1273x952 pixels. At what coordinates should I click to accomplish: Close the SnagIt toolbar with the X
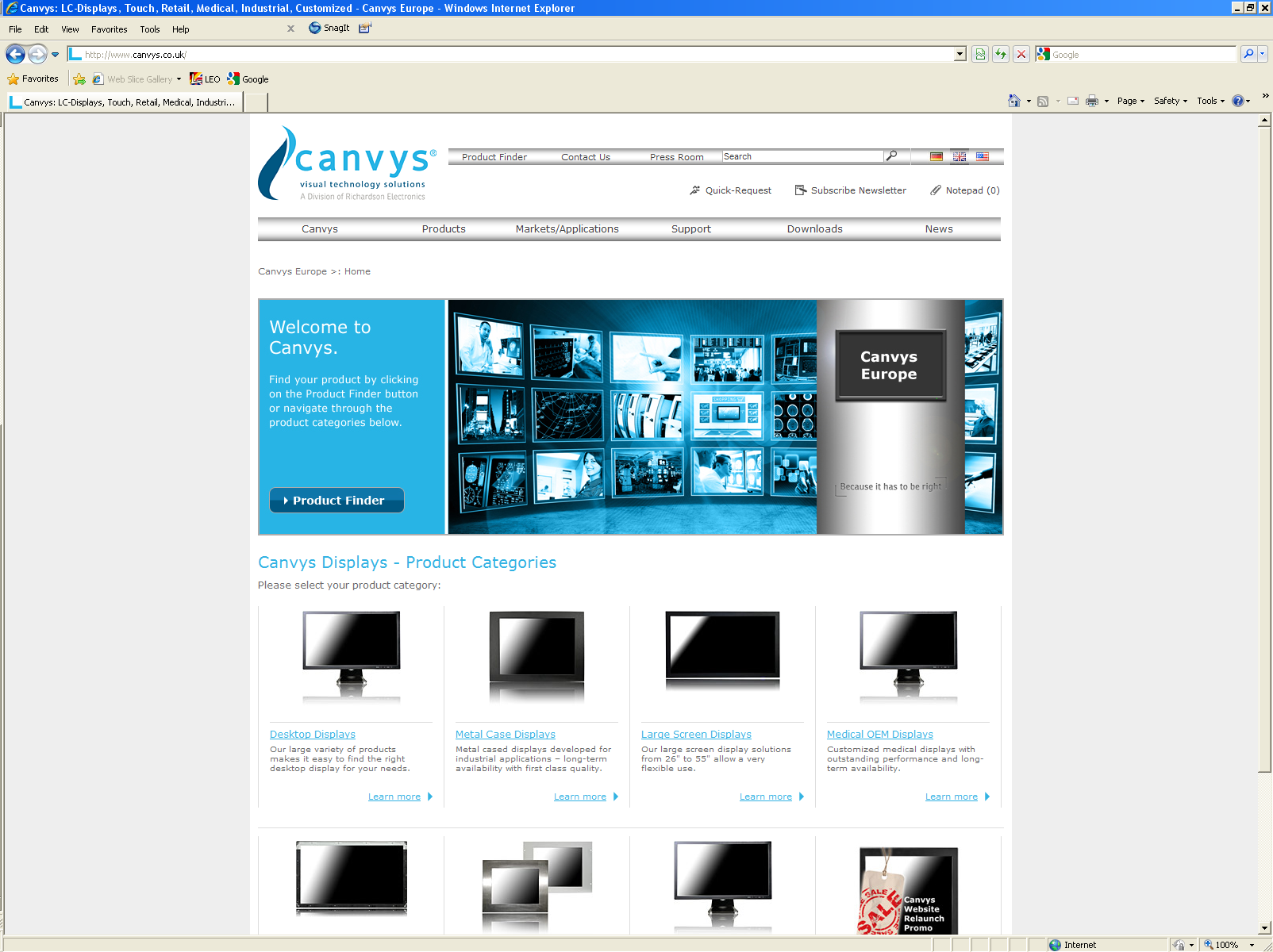(x=290, y=29)
